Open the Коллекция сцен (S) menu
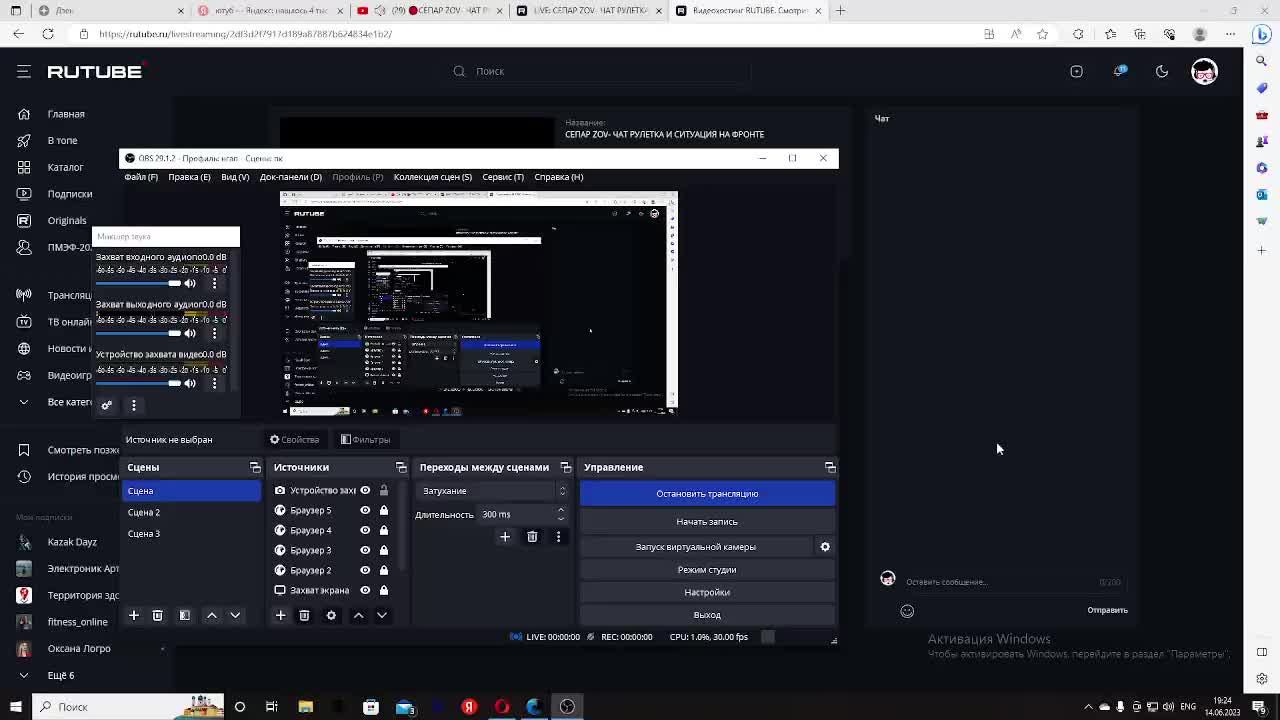The image size is (1280, 720). click(432, 177)
